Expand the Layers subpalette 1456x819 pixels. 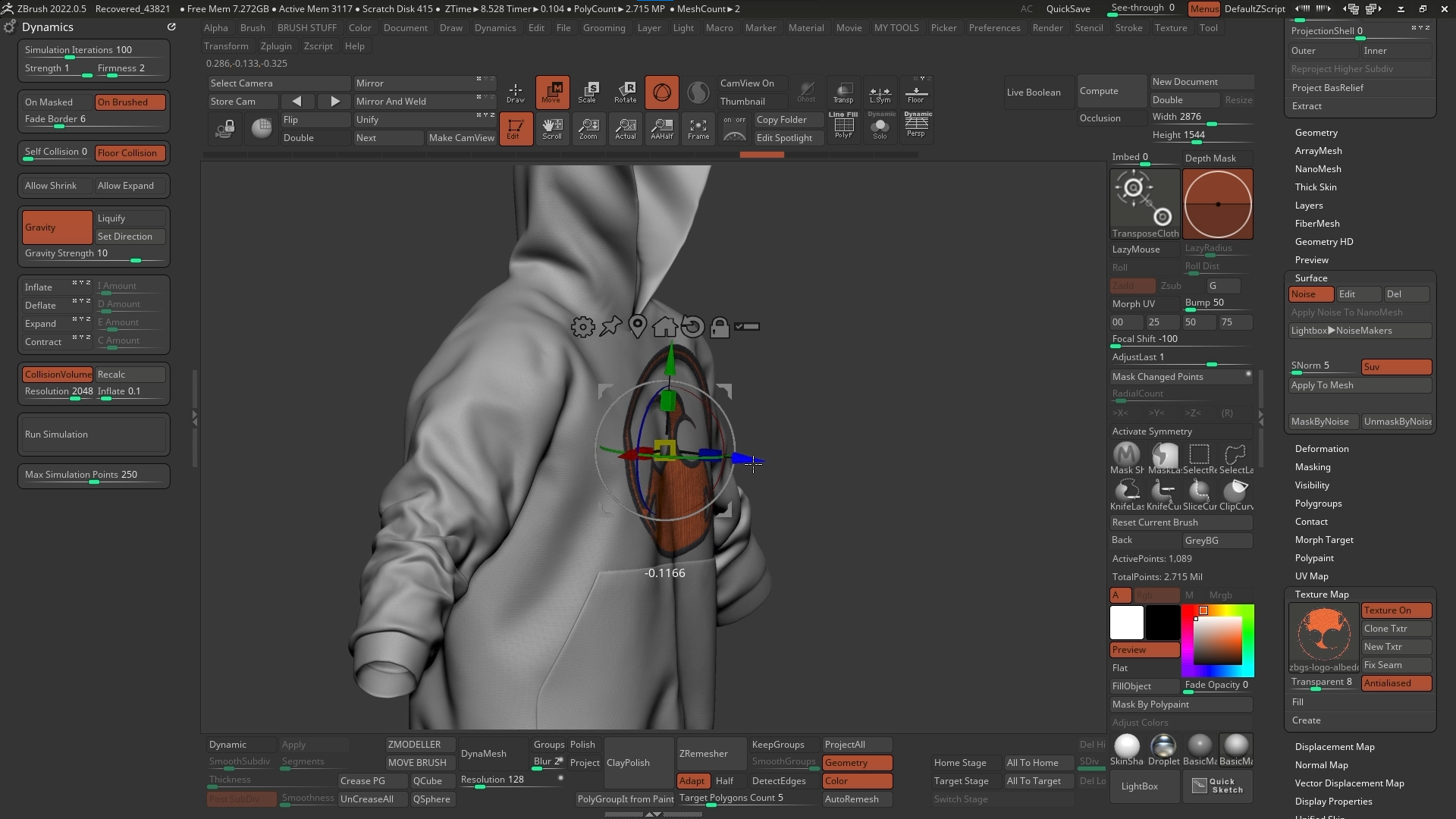click(1309, 205)
